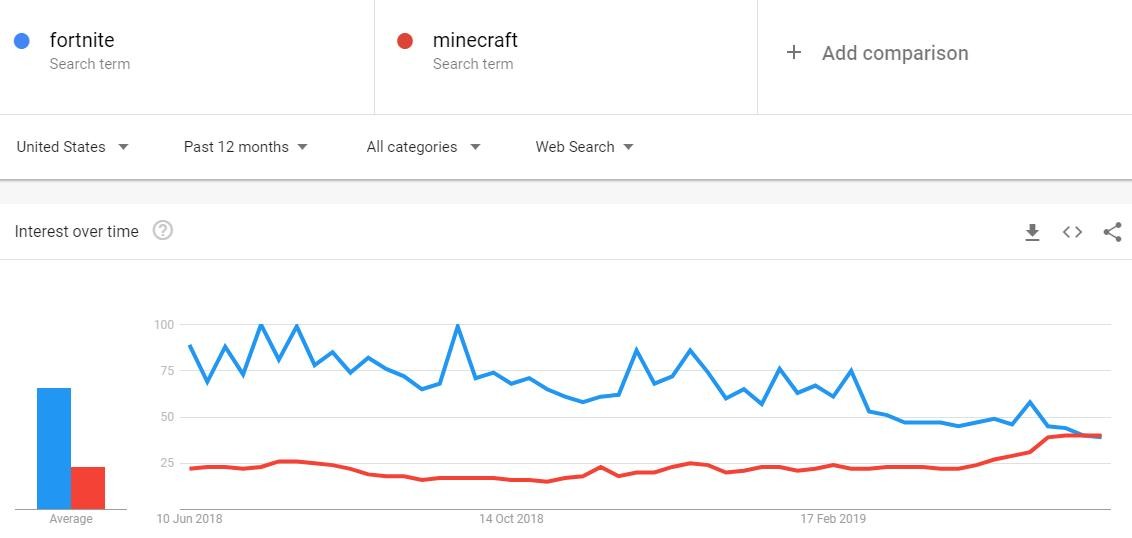Click the 14 Oct 2018 axis label
Image resolution: width=1132 pixels, height=538 pixels.
pyautogui.click(x=511, y=519)
